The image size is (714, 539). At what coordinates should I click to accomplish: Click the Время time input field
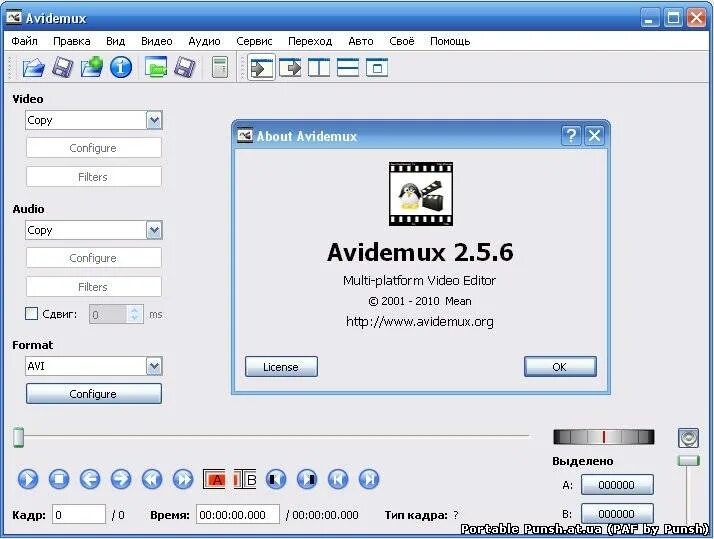point(238,514)
